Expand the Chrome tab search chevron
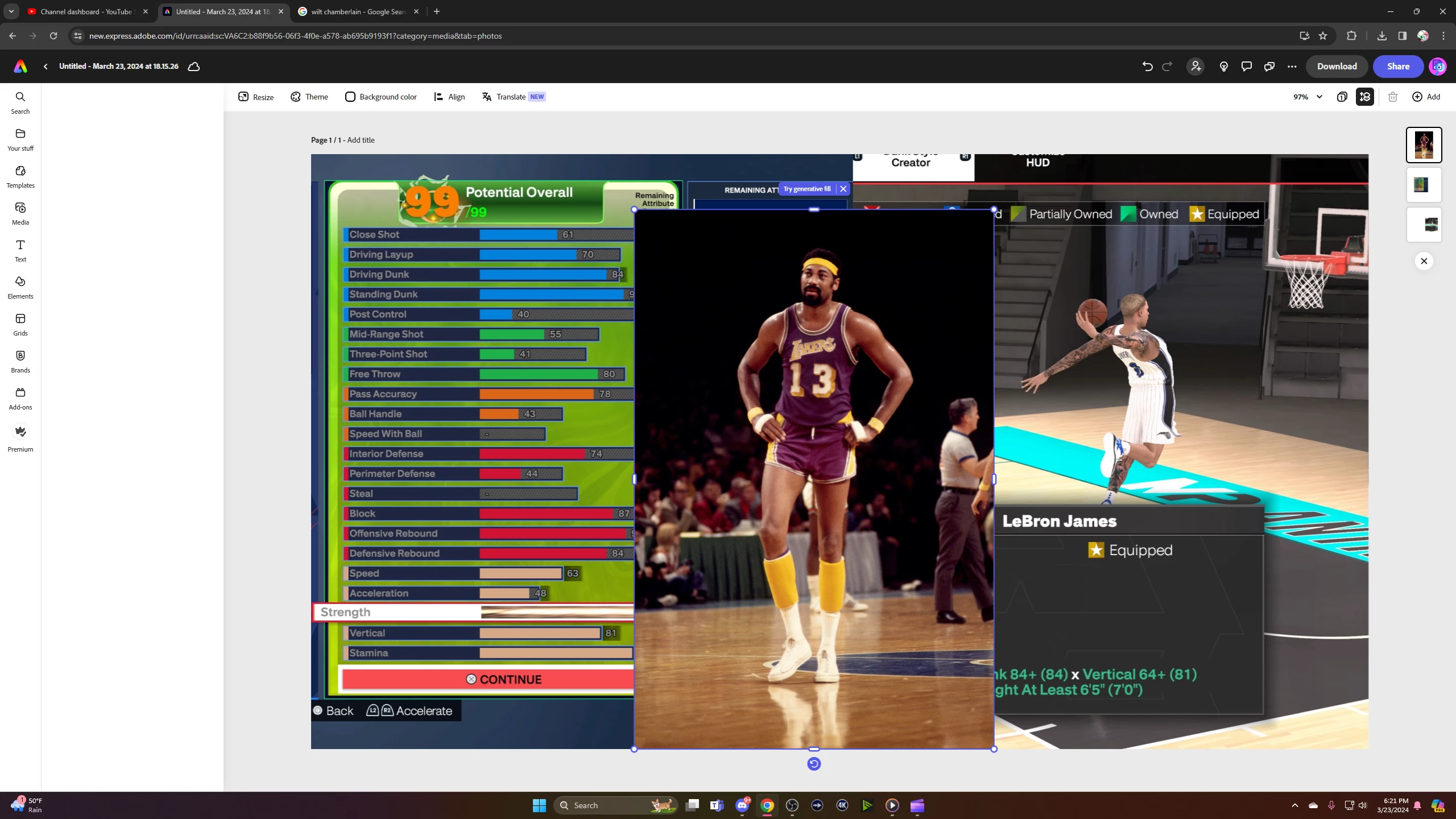Viewport: 1456px width, 819px height. pyautogui.click(x=11, y=11)
